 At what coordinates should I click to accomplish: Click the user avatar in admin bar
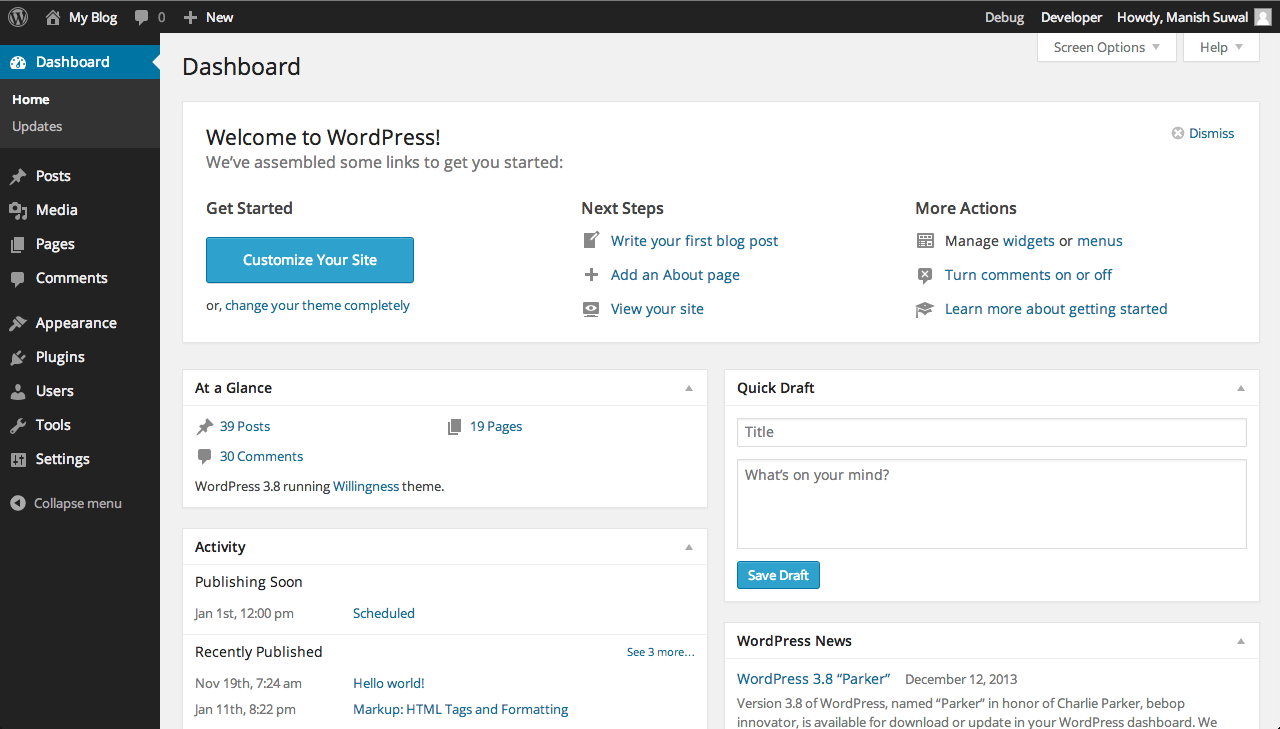(1263, 17)
